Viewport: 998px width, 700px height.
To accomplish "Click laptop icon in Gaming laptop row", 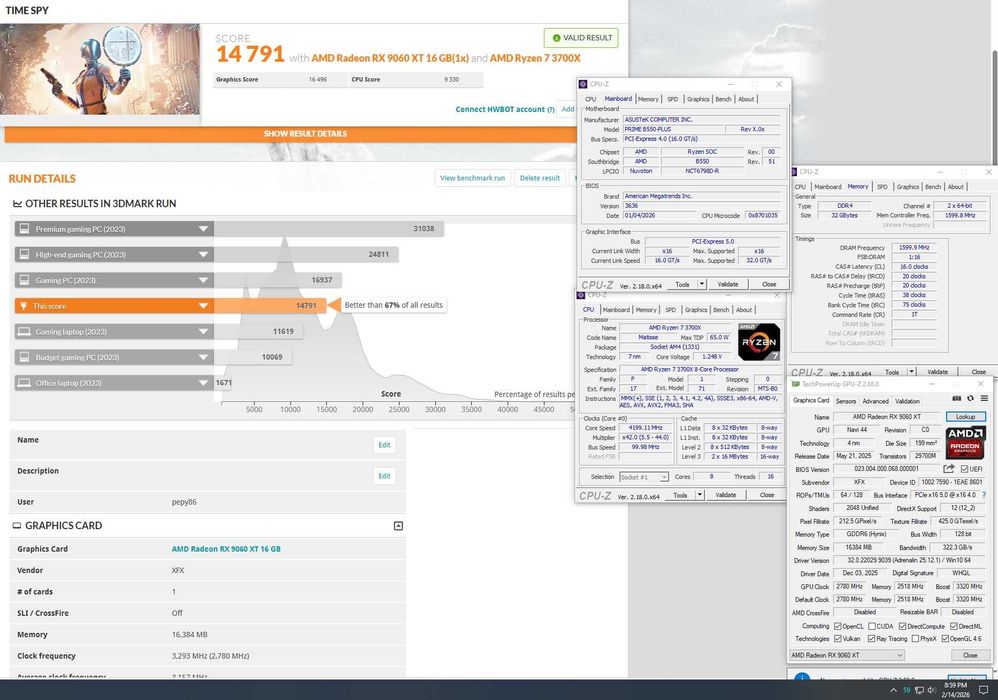I will (x=24, y=332).
